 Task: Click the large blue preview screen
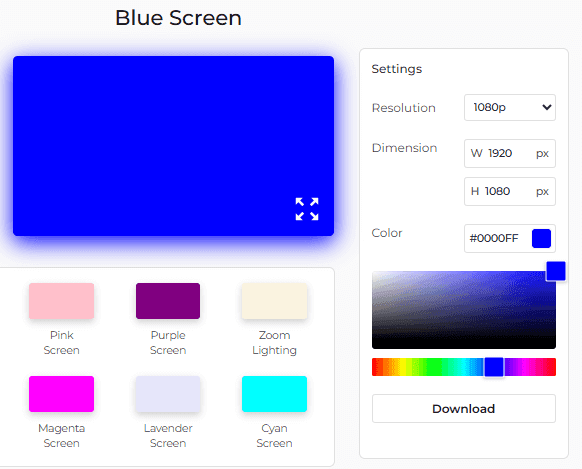click(173, 146)
